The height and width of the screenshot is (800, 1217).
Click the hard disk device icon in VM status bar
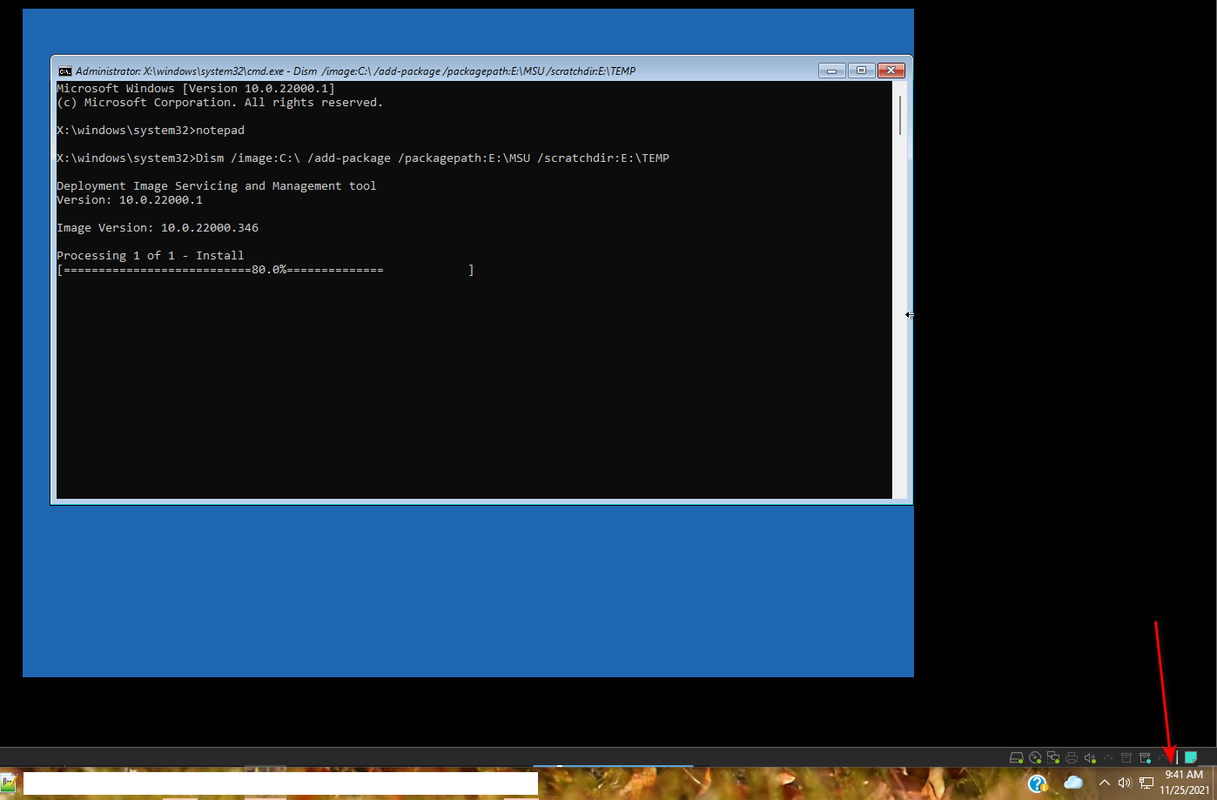point(1016,758)
